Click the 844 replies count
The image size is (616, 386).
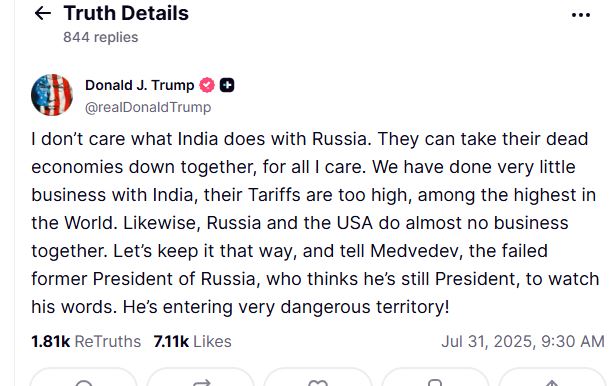click(101, 37)
